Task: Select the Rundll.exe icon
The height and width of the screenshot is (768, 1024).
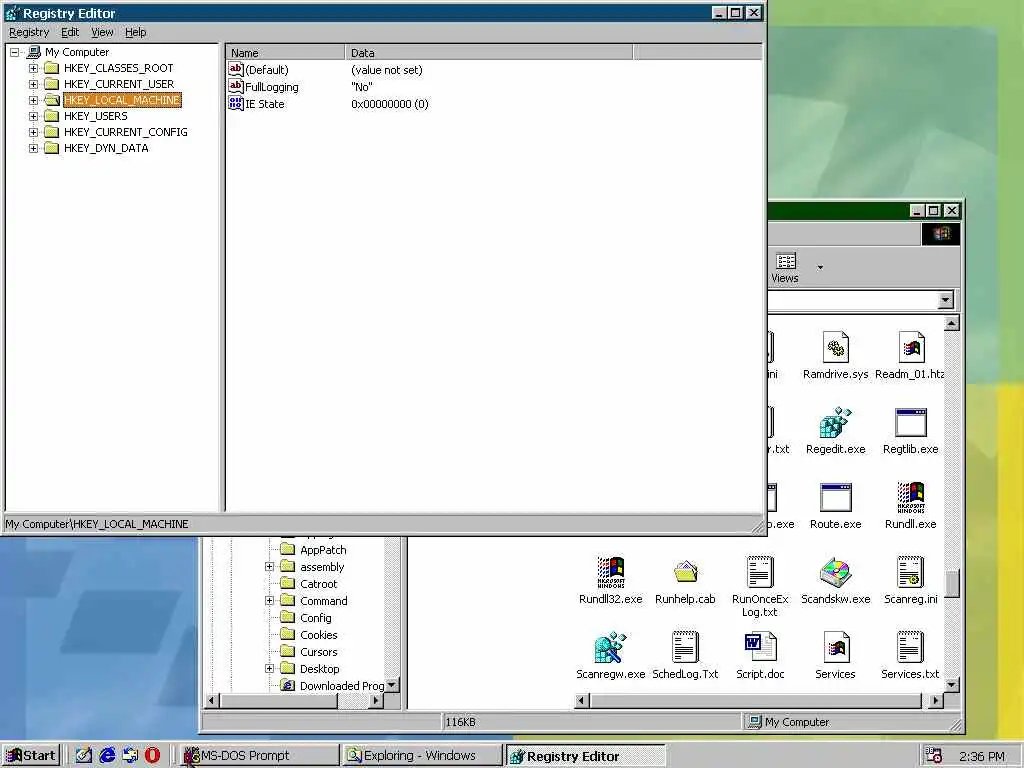Action: (910, 498)
